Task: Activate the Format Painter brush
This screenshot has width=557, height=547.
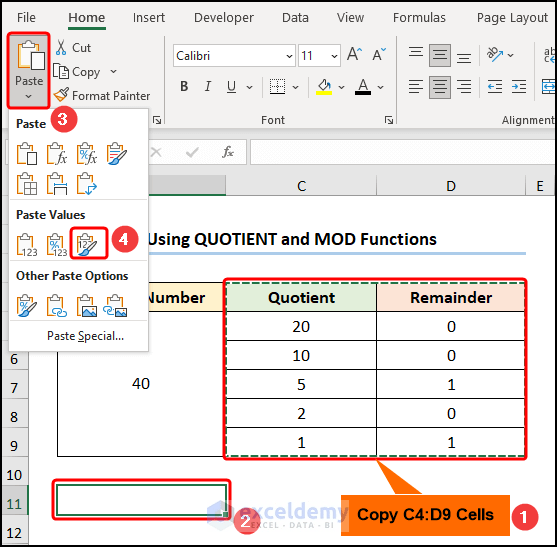Action: [102, 96]
